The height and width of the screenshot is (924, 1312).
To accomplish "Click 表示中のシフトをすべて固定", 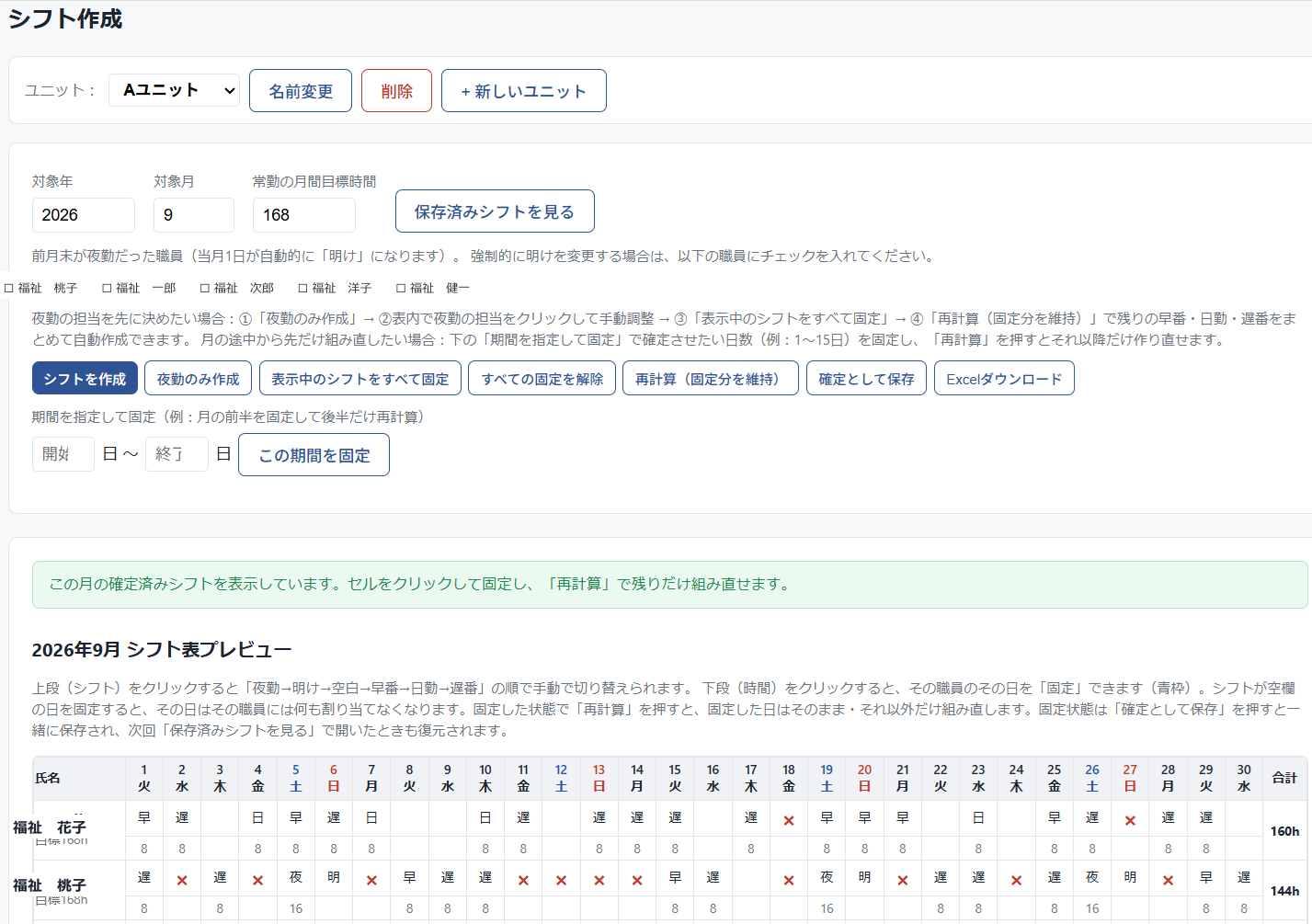I will (360, 379).
